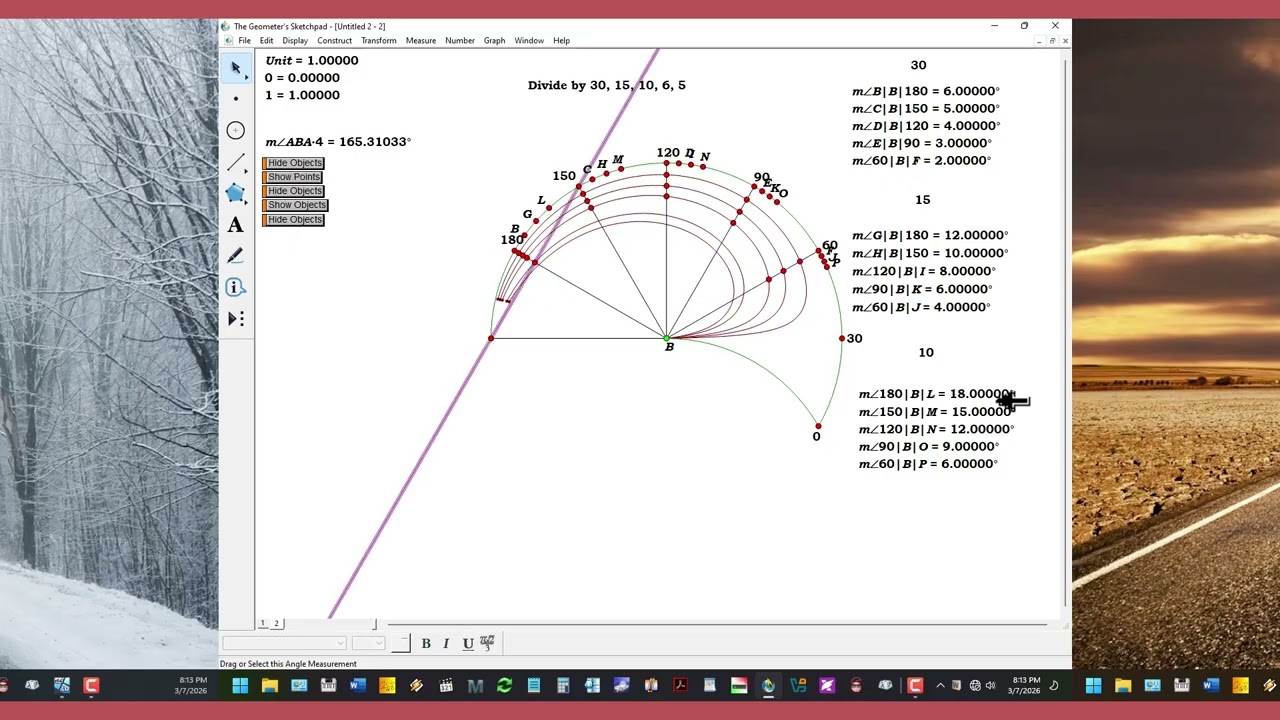Image resolution: width=1280 pixels, height=720 pixels.
Task: Click the Show Objects button
Action: [296, 205]
